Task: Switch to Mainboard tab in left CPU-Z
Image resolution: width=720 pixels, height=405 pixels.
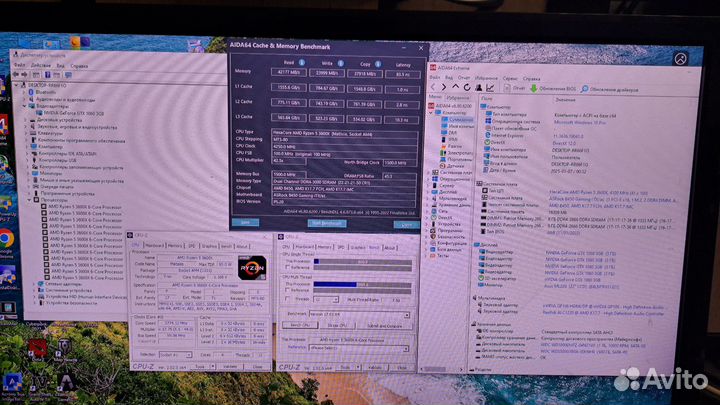Action: point(155,246)
